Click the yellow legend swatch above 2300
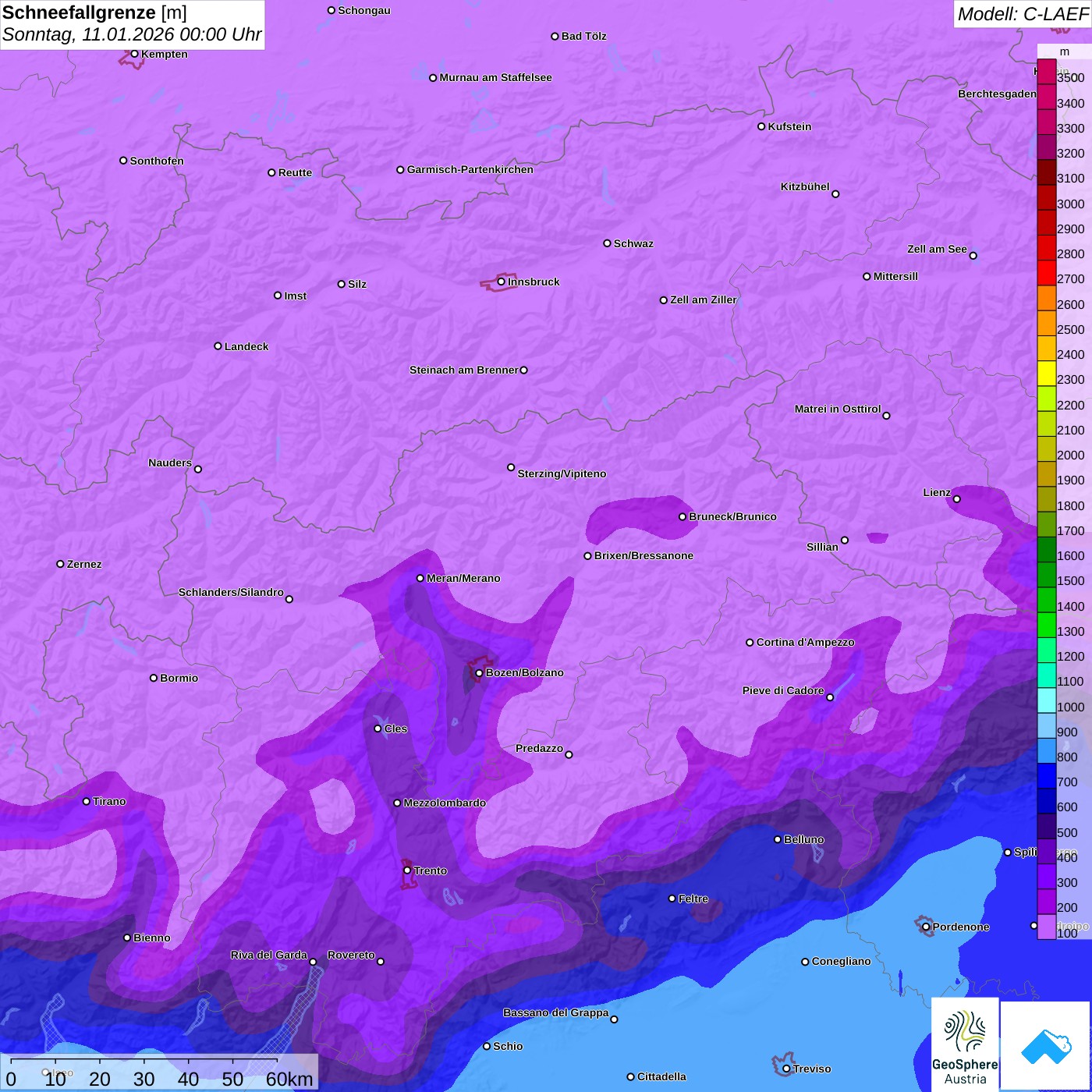The height and width of the screenshot is (1092, 1092). pos(1046,373)
